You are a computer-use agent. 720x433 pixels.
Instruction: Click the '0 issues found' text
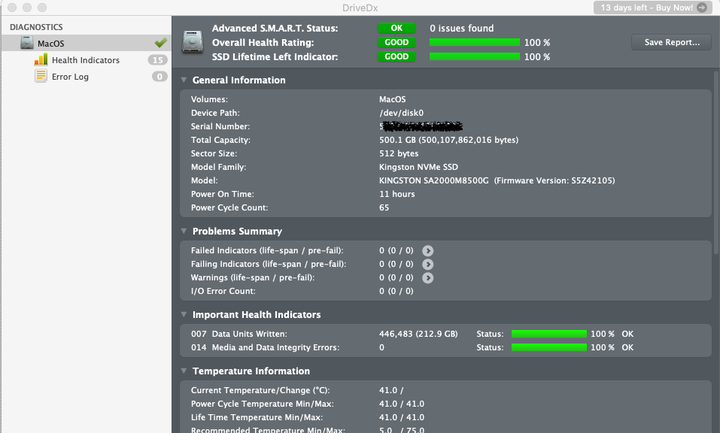[x=461, y=28]
